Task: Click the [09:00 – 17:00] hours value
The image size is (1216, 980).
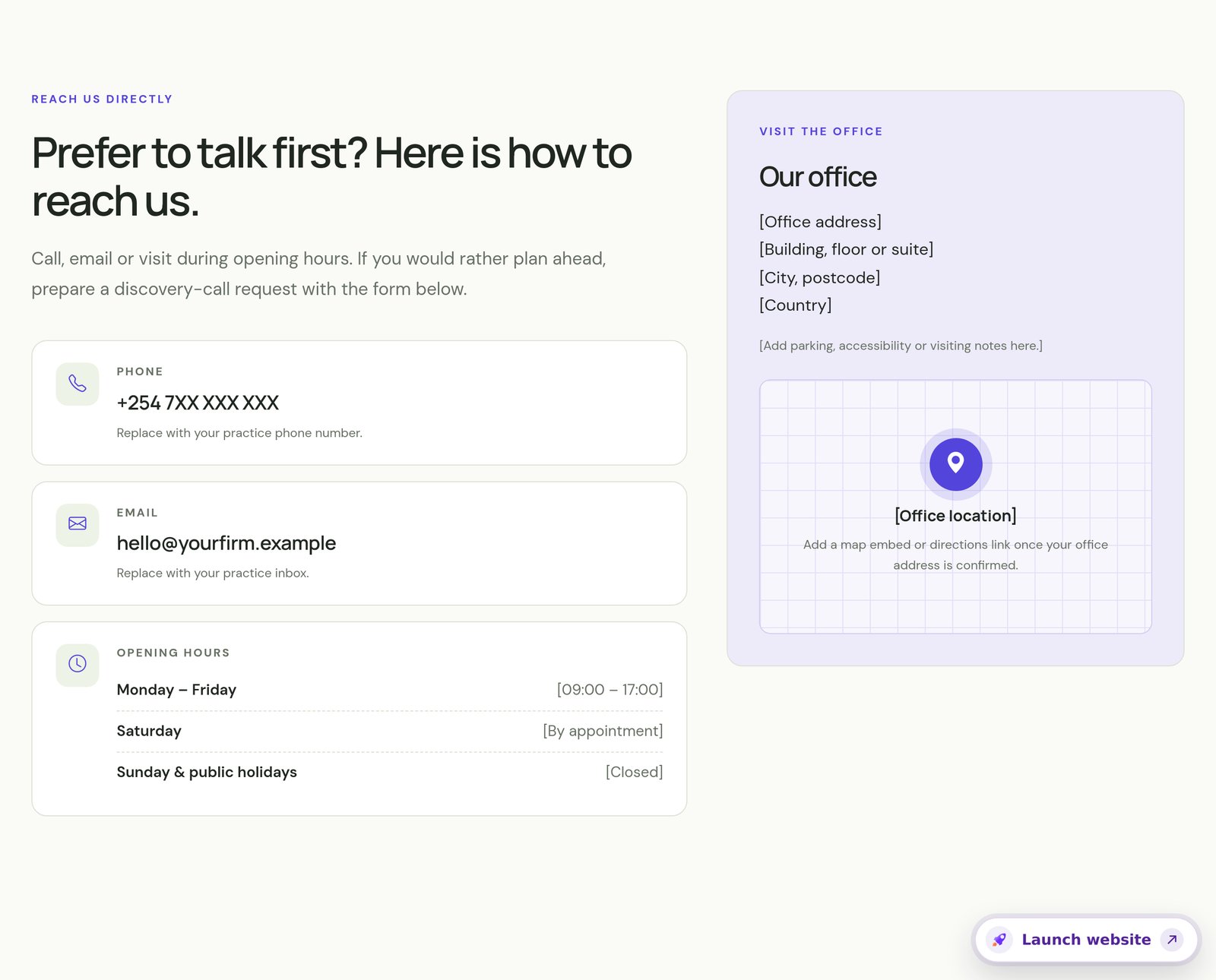Action: tap(610, 690)
